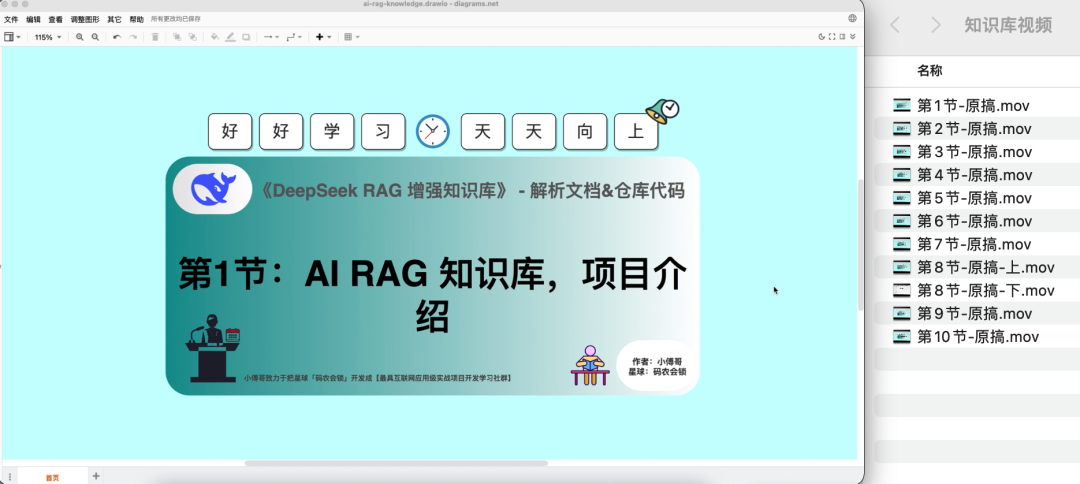This screenshot has width=1080, height=484.
Task: Open the pages menu dots icon
Action: point(9,476)
